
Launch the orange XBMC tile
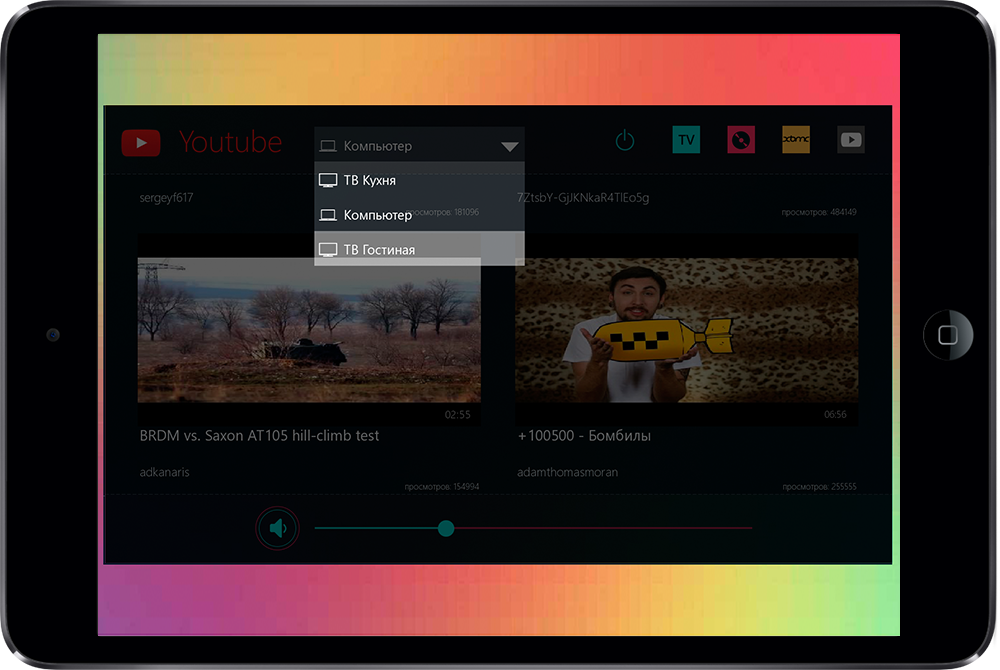(x=796, y=140)
